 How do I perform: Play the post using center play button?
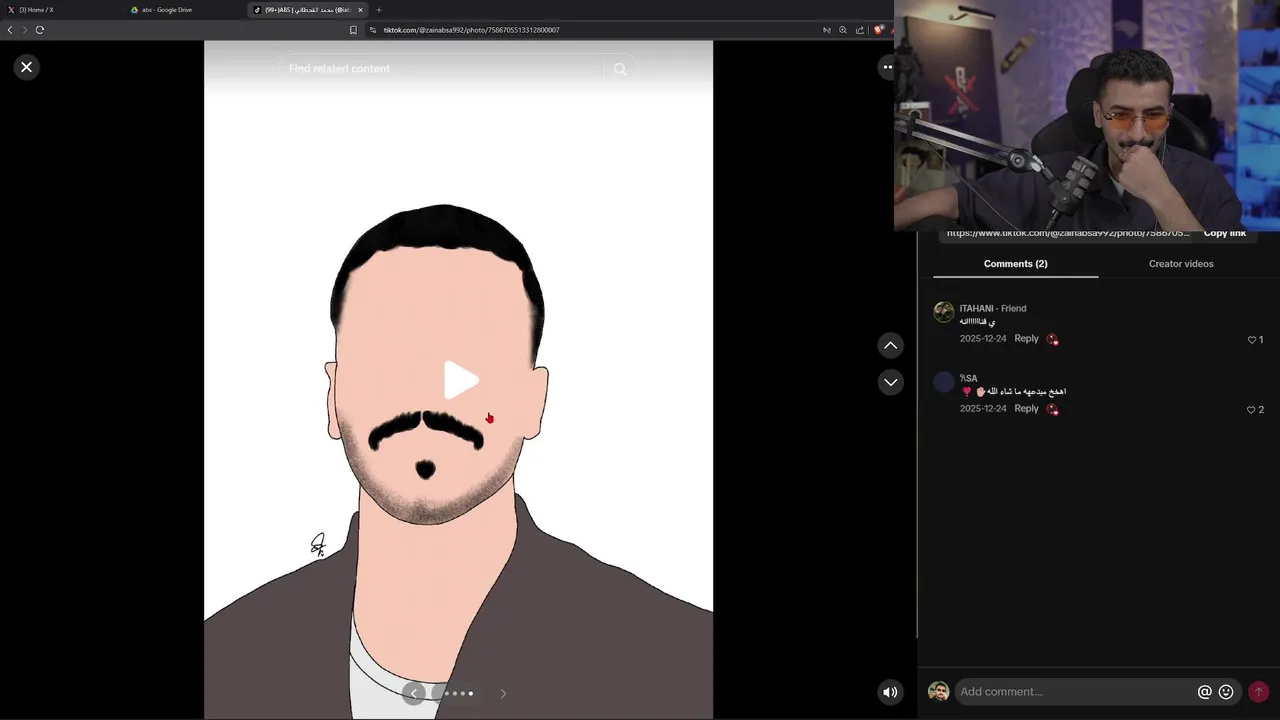click(460, 380)
